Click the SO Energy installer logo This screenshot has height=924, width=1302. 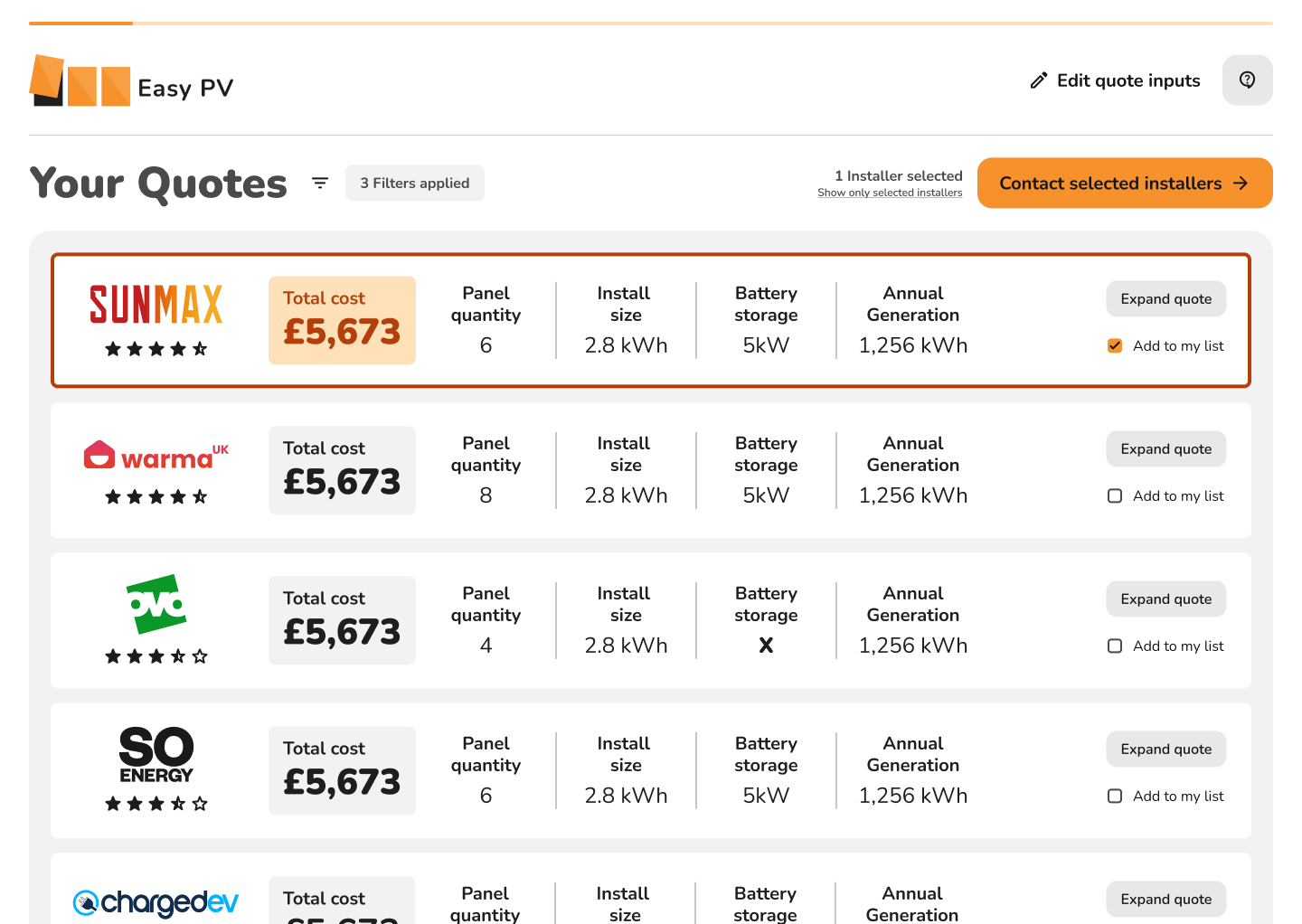[156, 755]
